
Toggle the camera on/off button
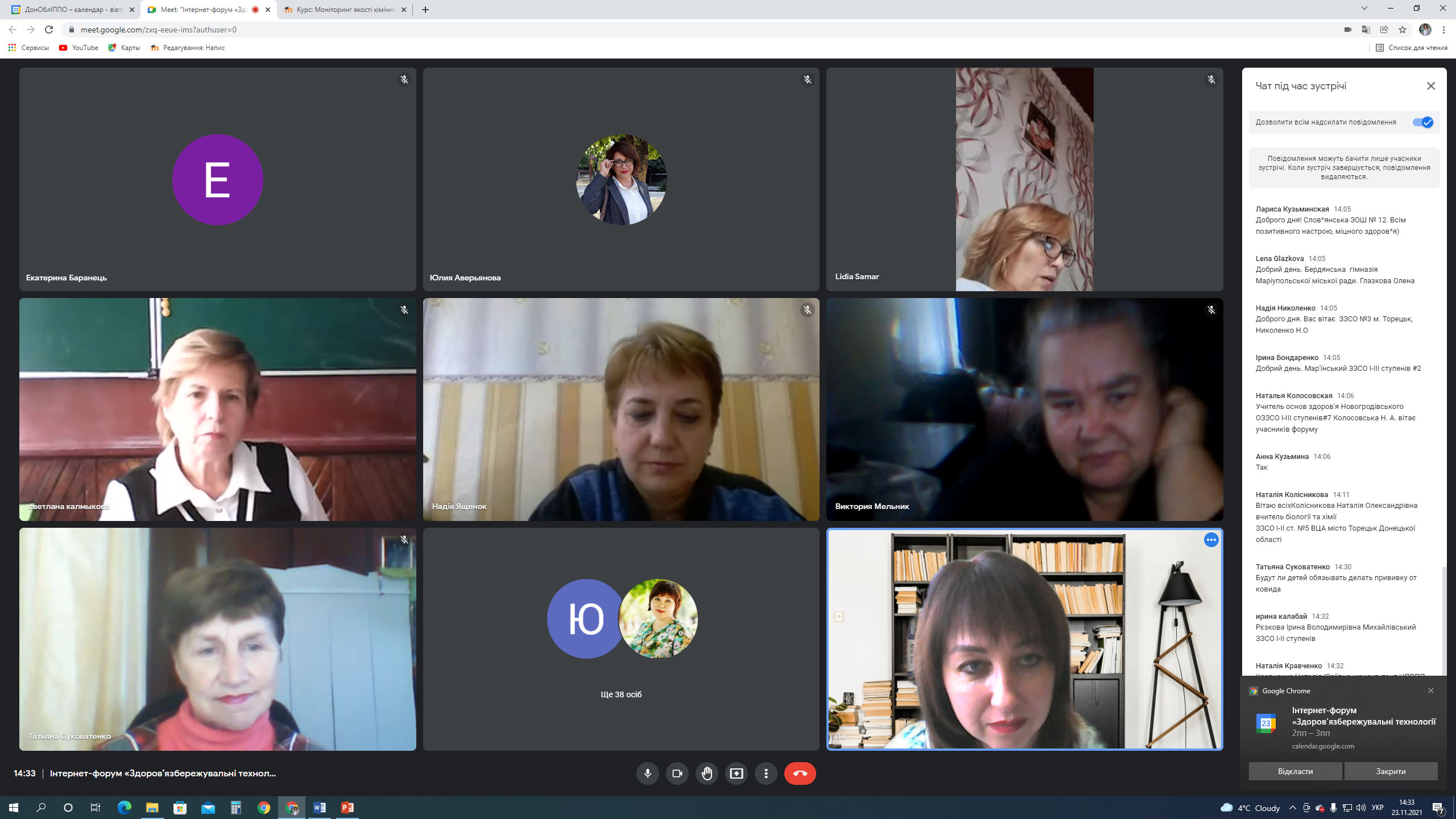point(677,773)
